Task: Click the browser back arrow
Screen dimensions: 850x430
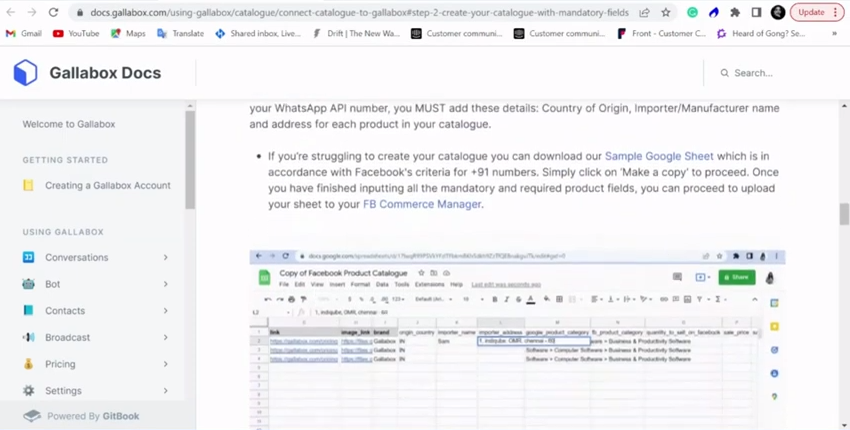Action: tap(11, 12)
